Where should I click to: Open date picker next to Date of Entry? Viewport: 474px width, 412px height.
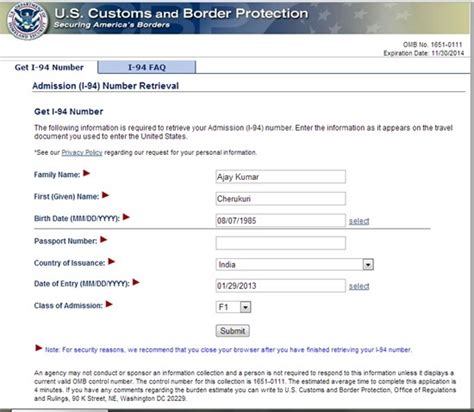point(359,286)
